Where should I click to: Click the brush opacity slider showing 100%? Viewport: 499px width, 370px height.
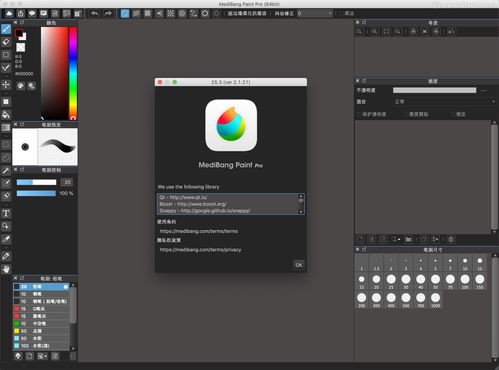pyautogui.click(x=36, y=193)
